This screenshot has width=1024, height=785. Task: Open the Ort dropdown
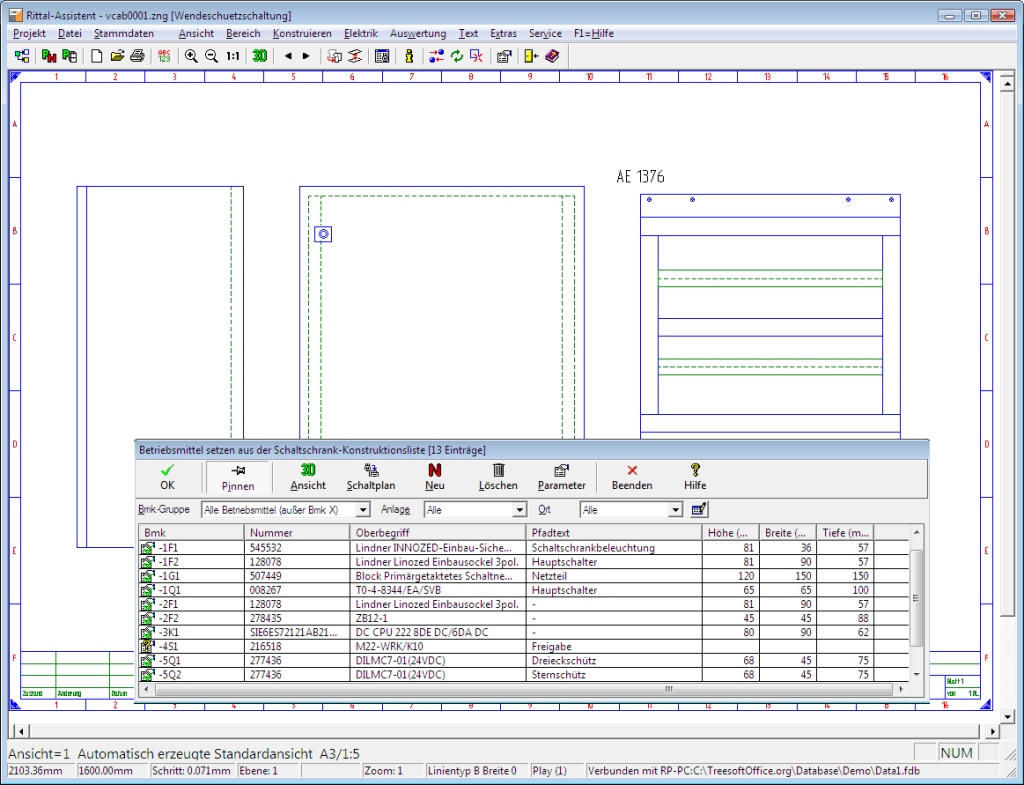click(676, 510)
